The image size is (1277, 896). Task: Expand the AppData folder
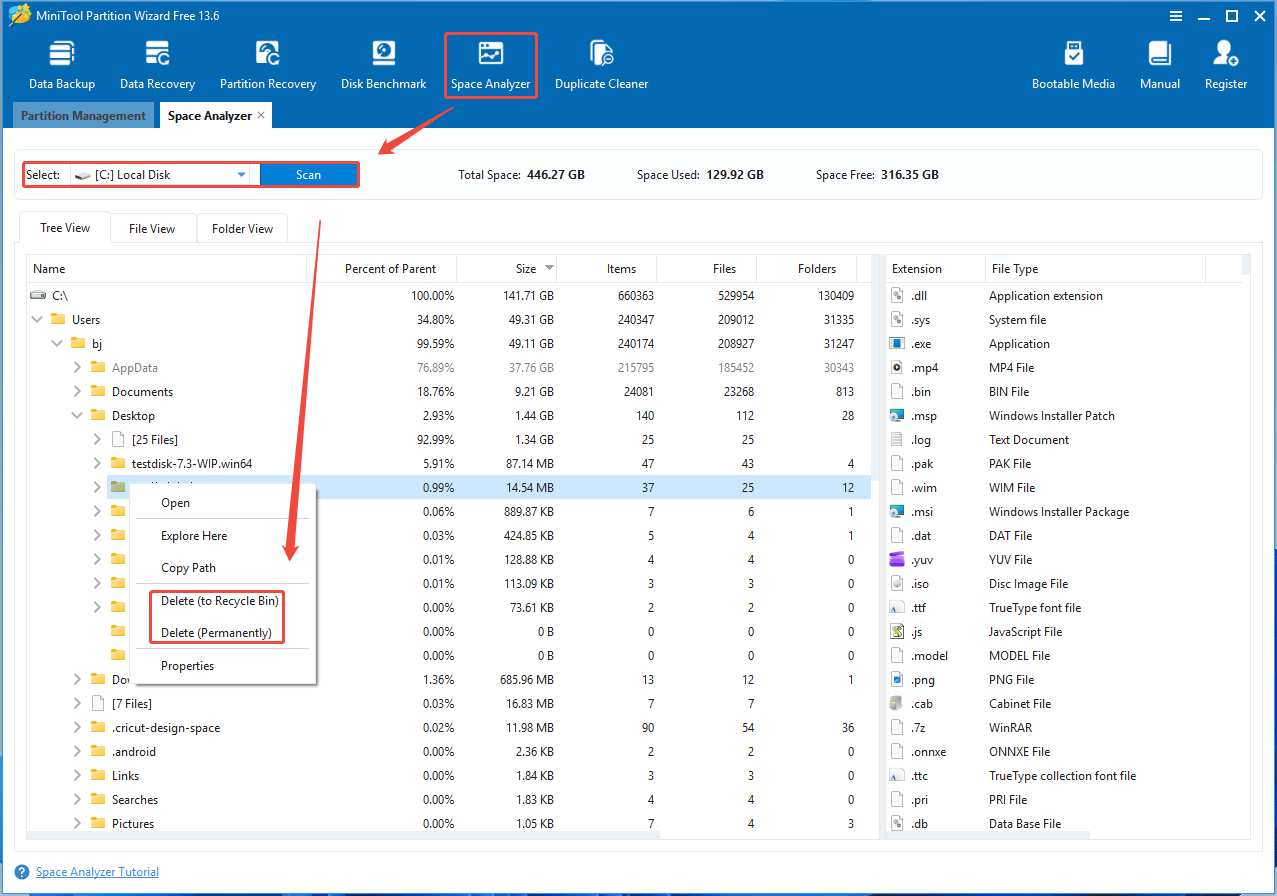tap(76, 367)
